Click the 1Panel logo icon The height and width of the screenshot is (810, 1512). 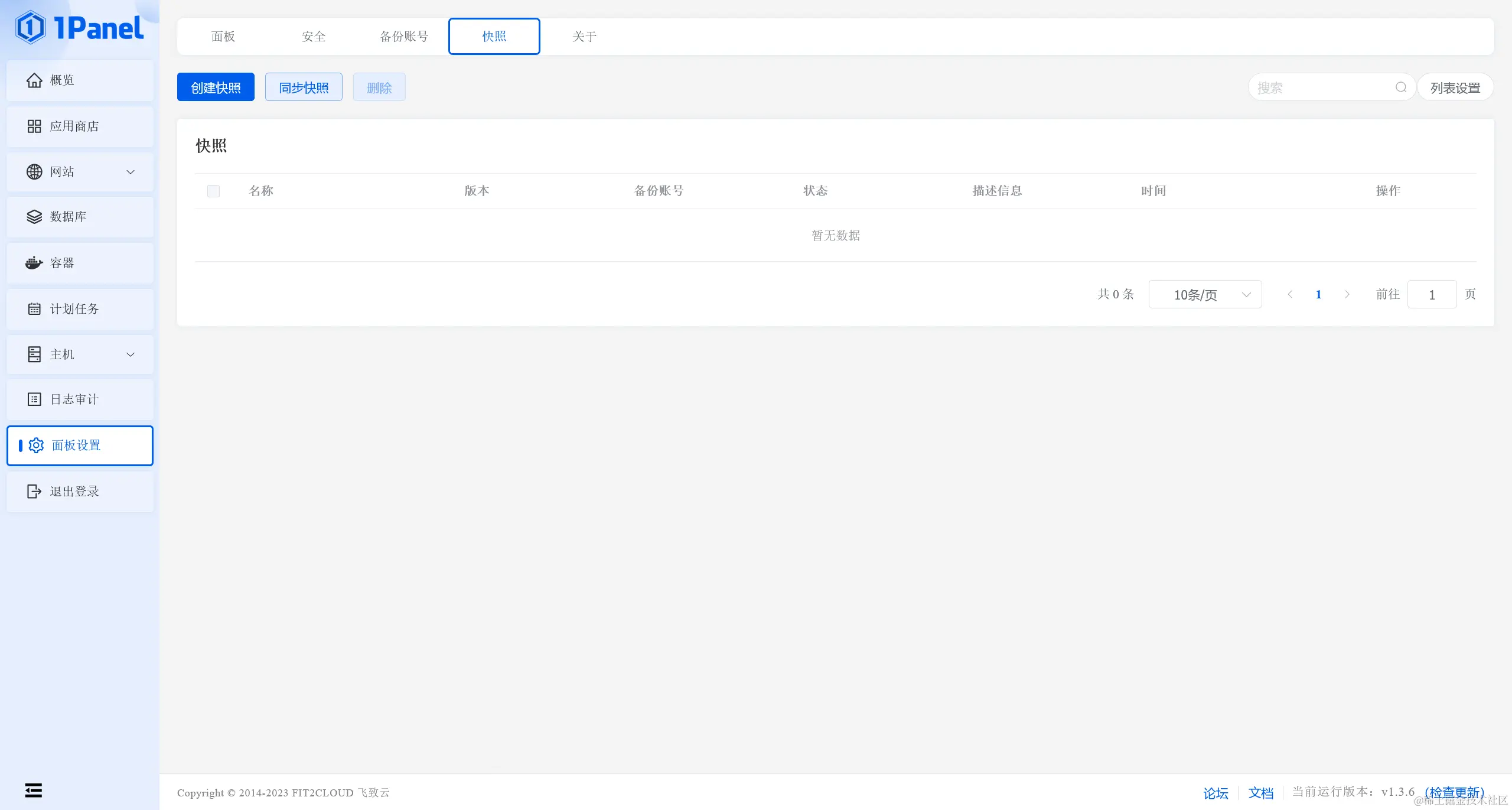point(30,27)
